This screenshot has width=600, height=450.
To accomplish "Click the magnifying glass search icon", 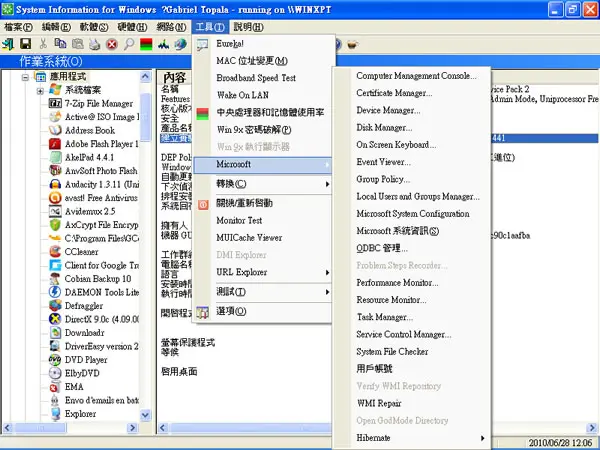I will tap(129, 44).
